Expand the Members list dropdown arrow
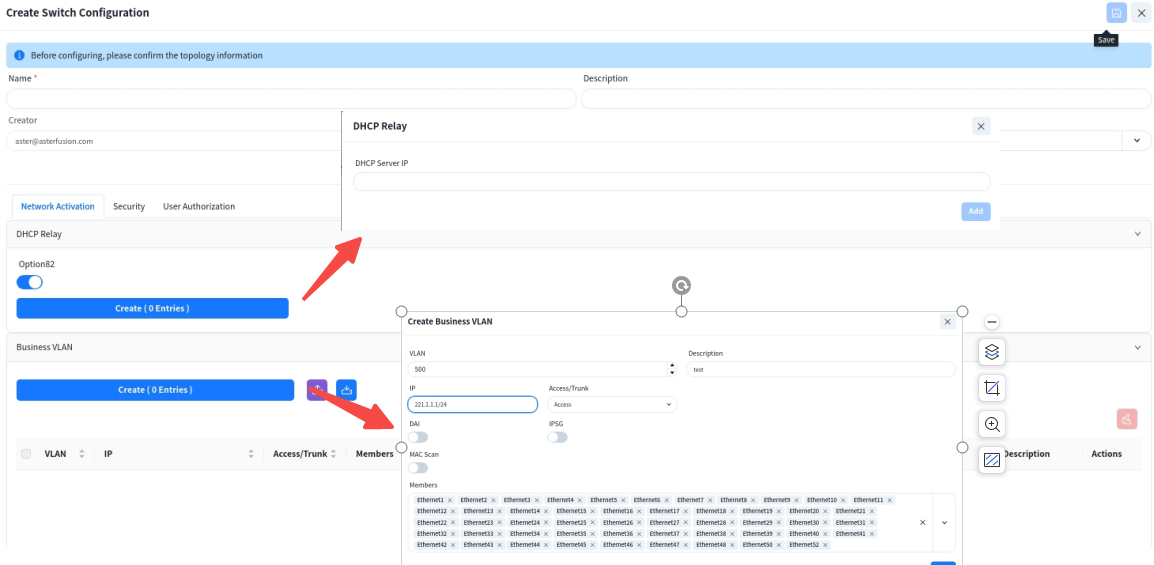1154x565 pixels. [944, 522]
